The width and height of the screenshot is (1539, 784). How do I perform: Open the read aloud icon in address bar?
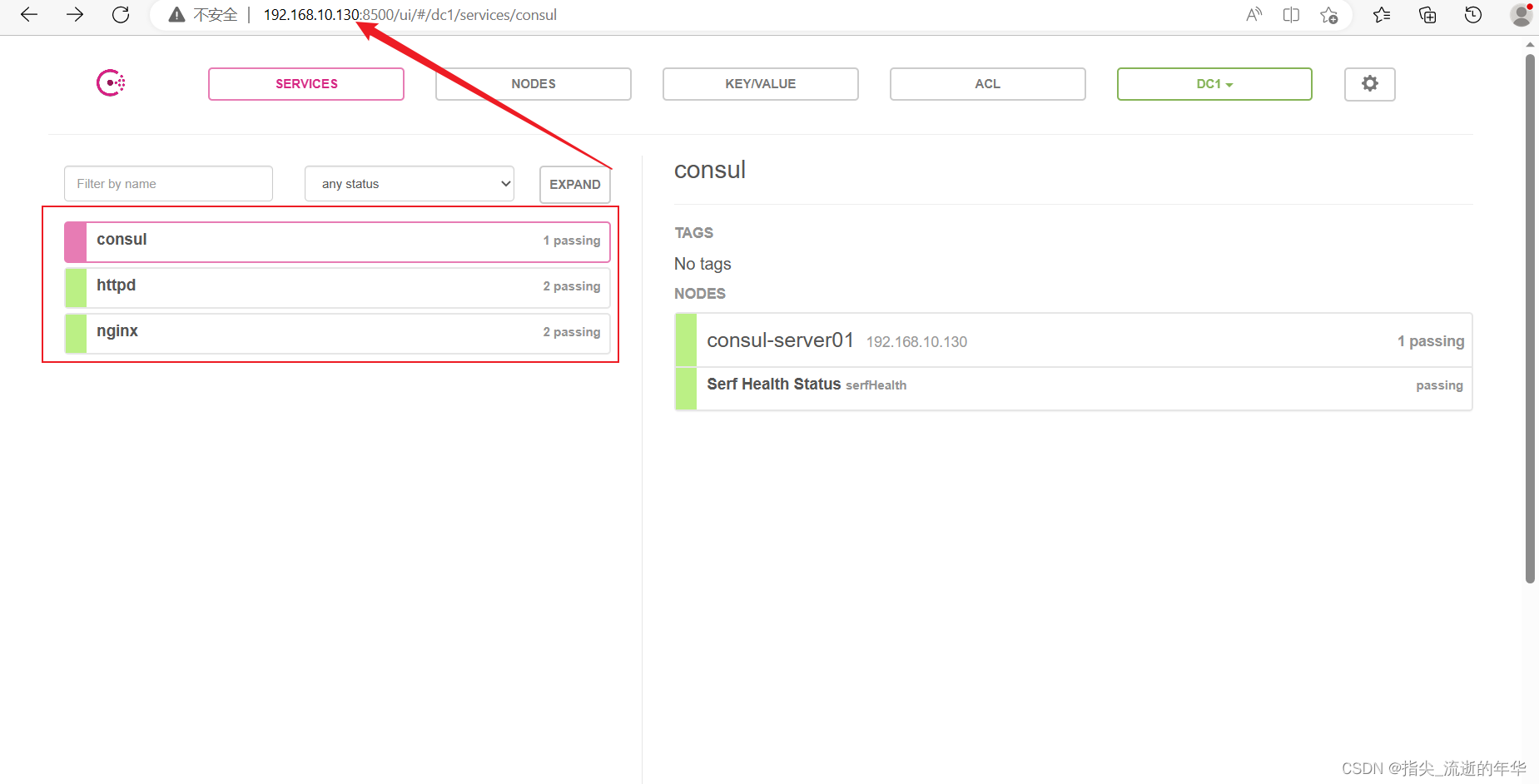[x=1254, y=15]
